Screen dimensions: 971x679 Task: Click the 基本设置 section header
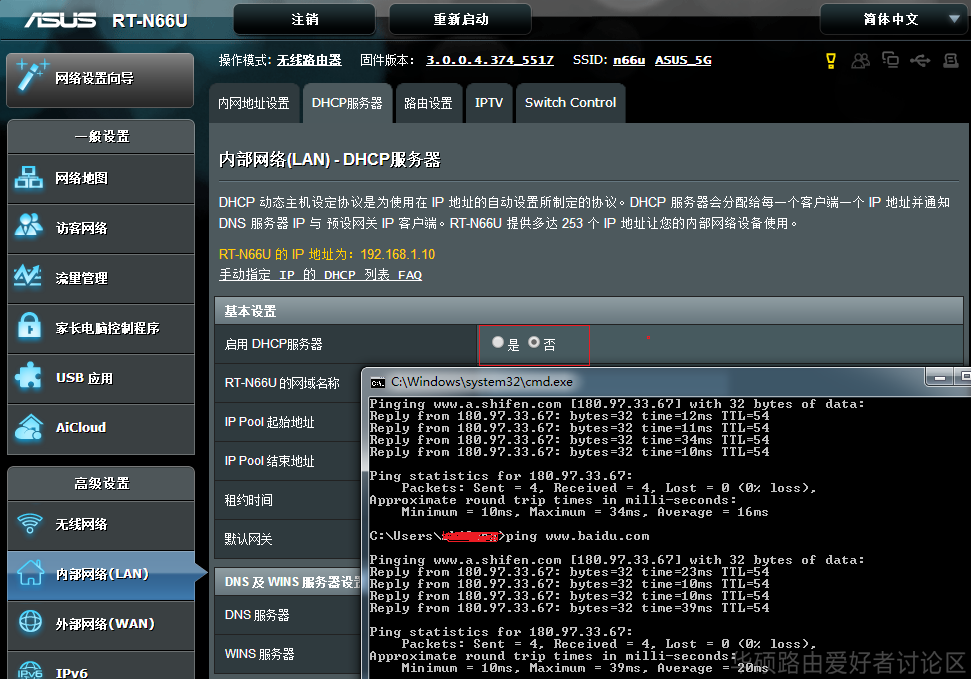[x=589, y=311]
